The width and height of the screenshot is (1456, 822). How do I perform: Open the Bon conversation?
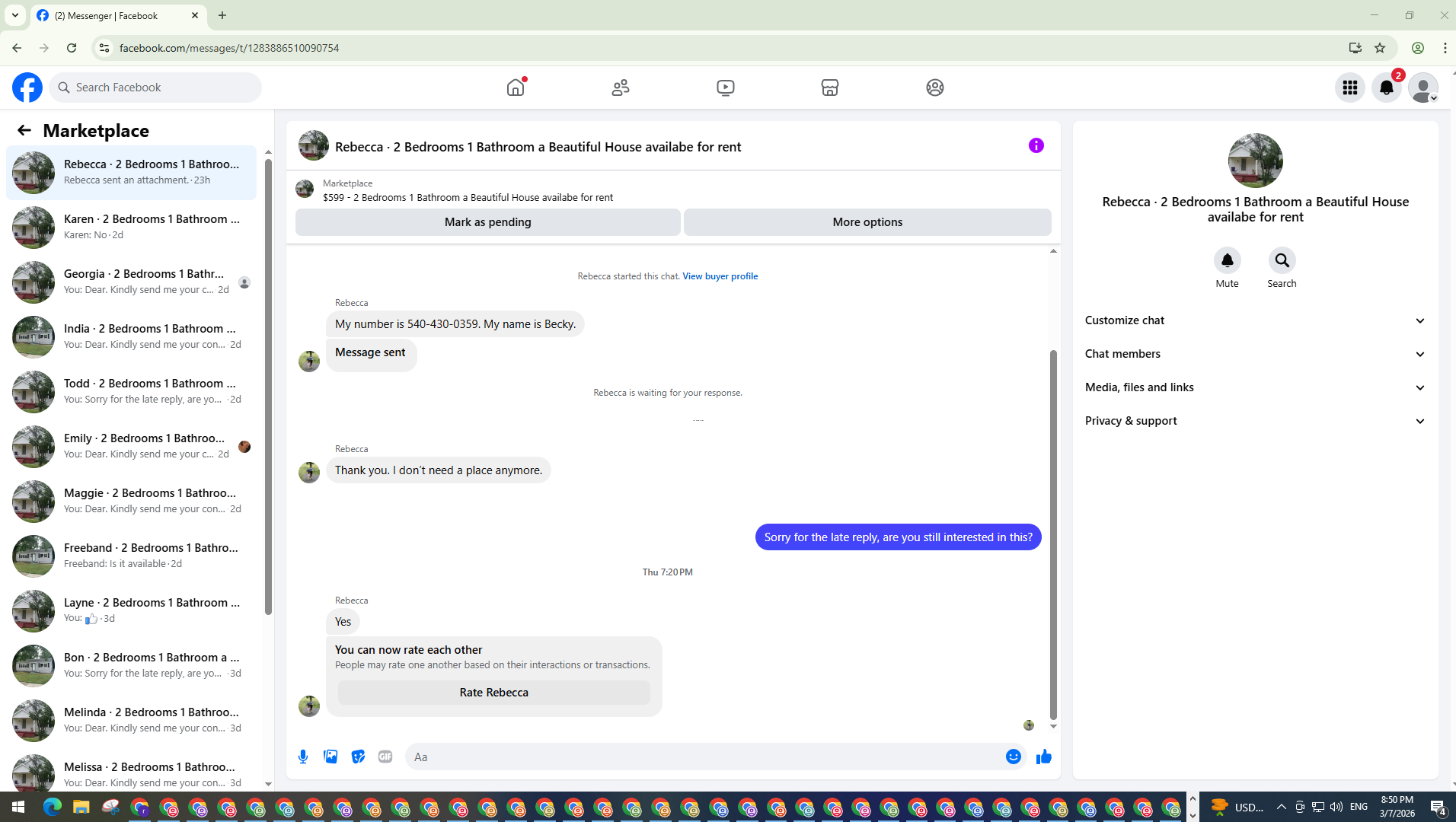pyautogui.click(x=131, y=665)
